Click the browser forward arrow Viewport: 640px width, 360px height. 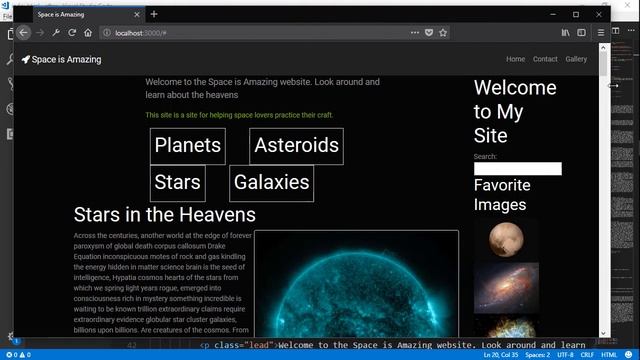click(40, 33)
